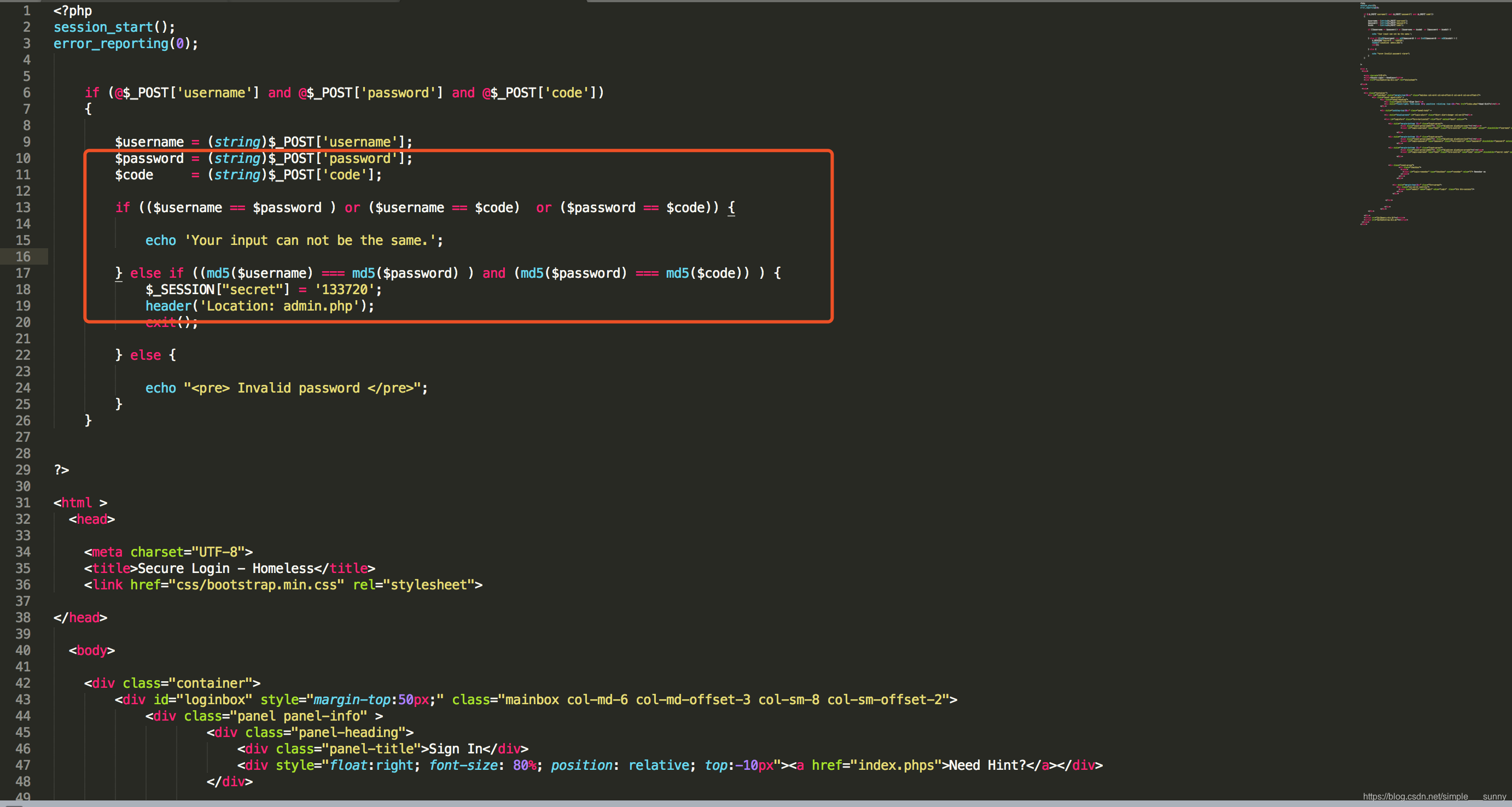This screenshot has height=807, width=1512.
Task: Click the col-sm-offset-2 class name
Action: (x=884, y=700)
